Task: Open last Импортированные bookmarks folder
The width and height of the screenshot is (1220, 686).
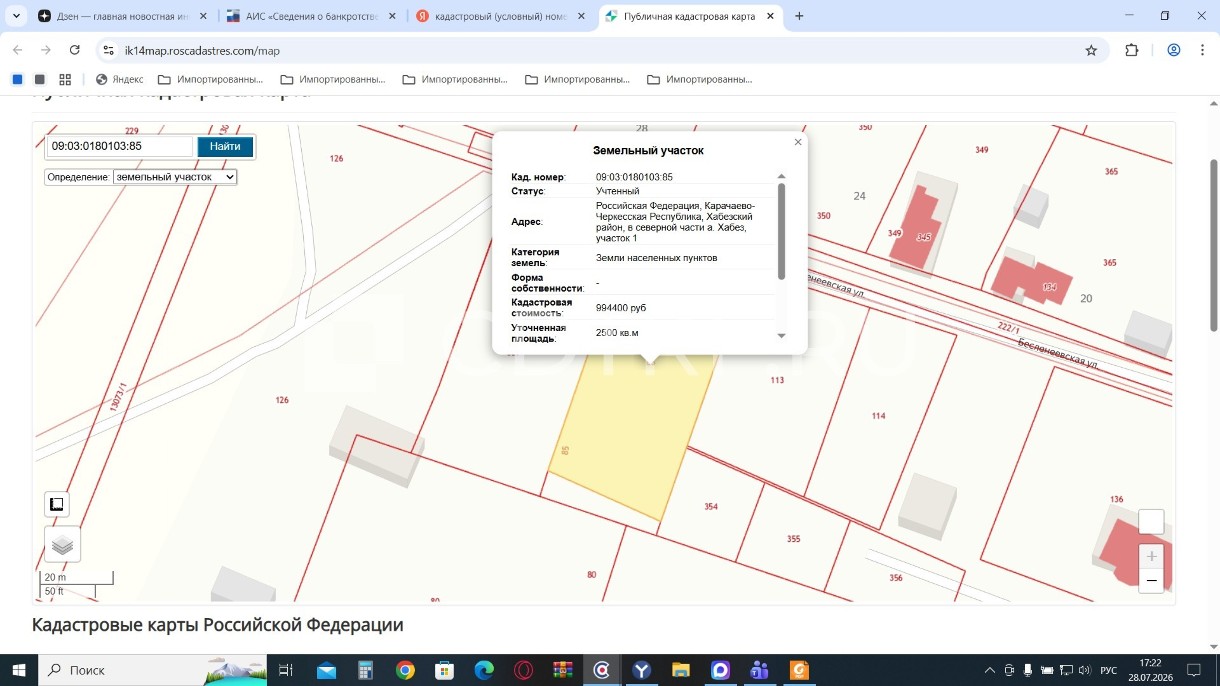Action: 700,79
